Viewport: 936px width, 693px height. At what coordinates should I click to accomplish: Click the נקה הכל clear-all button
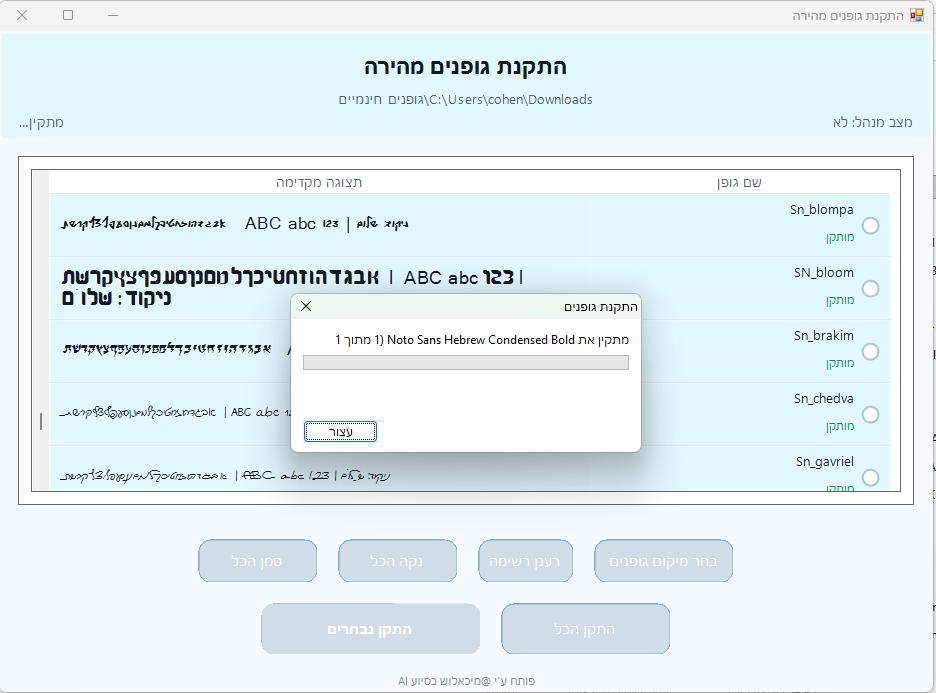[398, 561]
